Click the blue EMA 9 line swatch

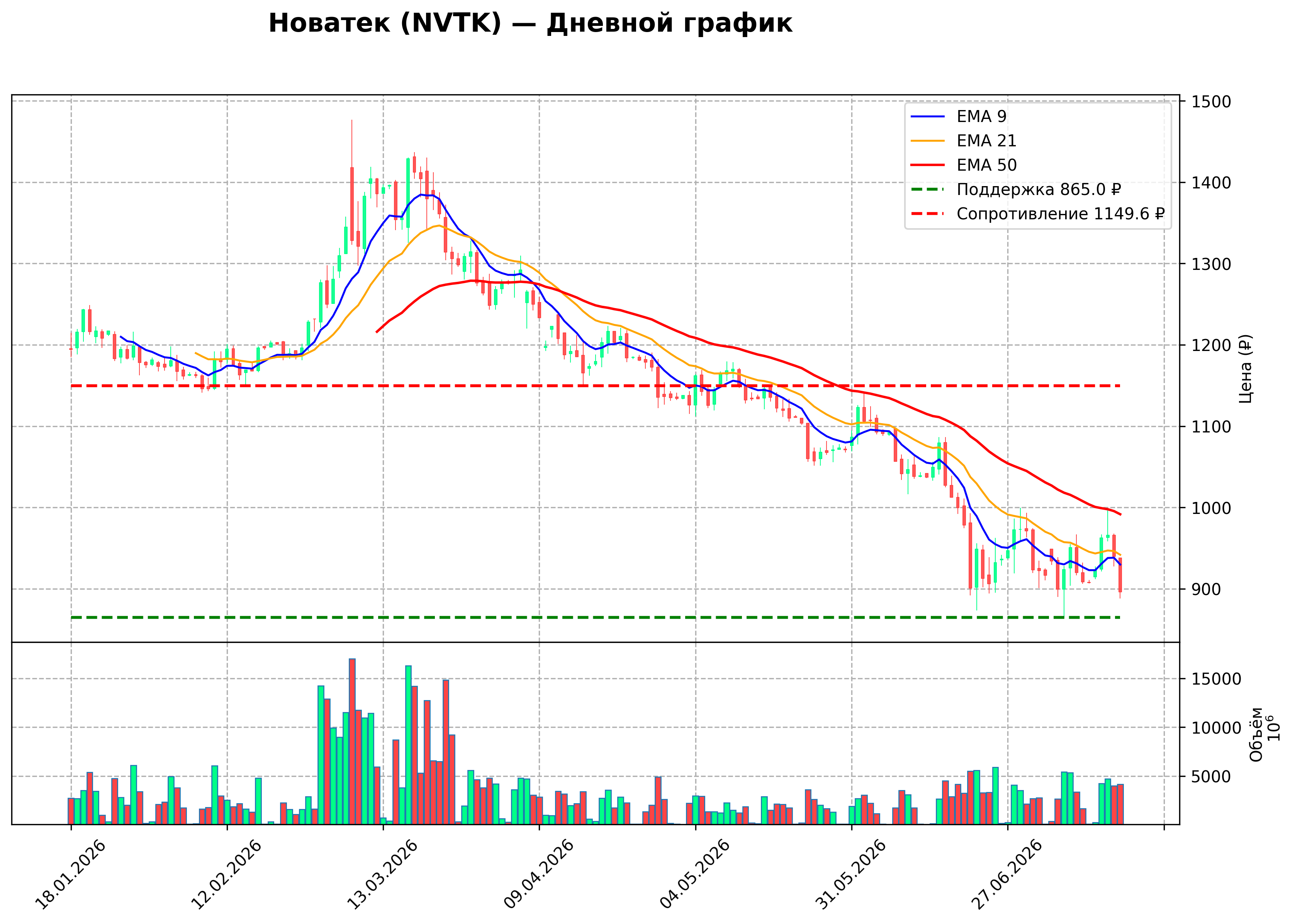coord(927,117)
